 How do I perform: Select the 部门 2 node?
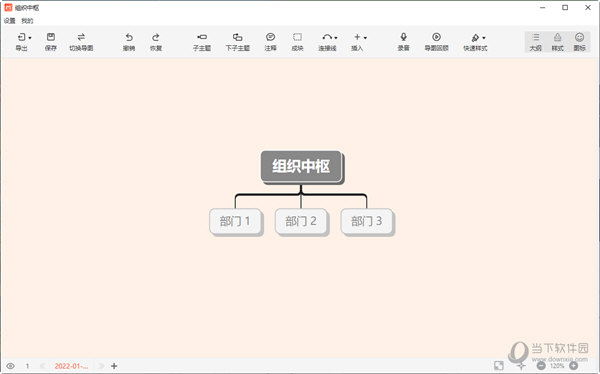point(301,221)
